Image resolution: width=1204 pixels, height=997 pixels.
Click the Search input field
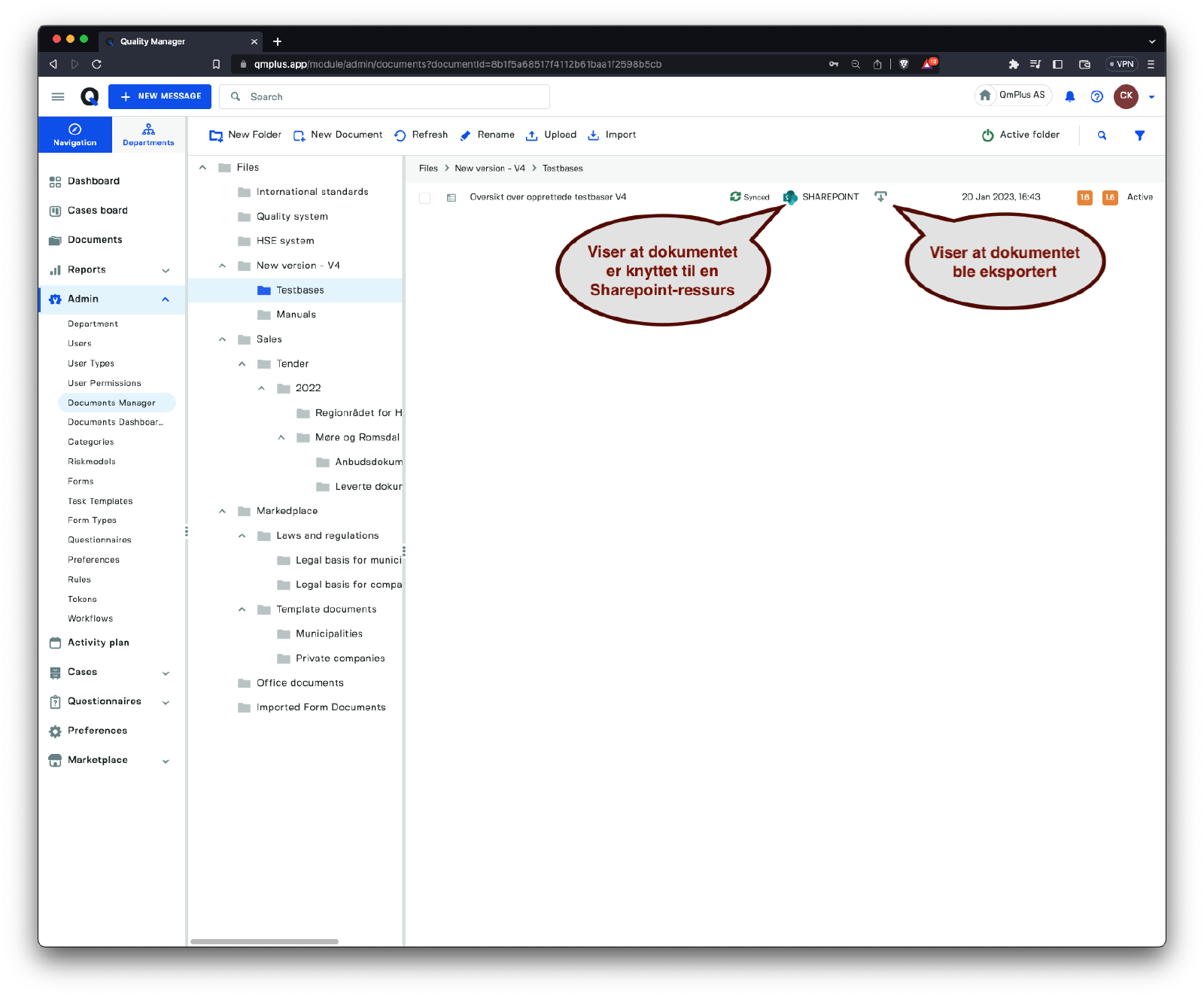click(x=391, y=96)
